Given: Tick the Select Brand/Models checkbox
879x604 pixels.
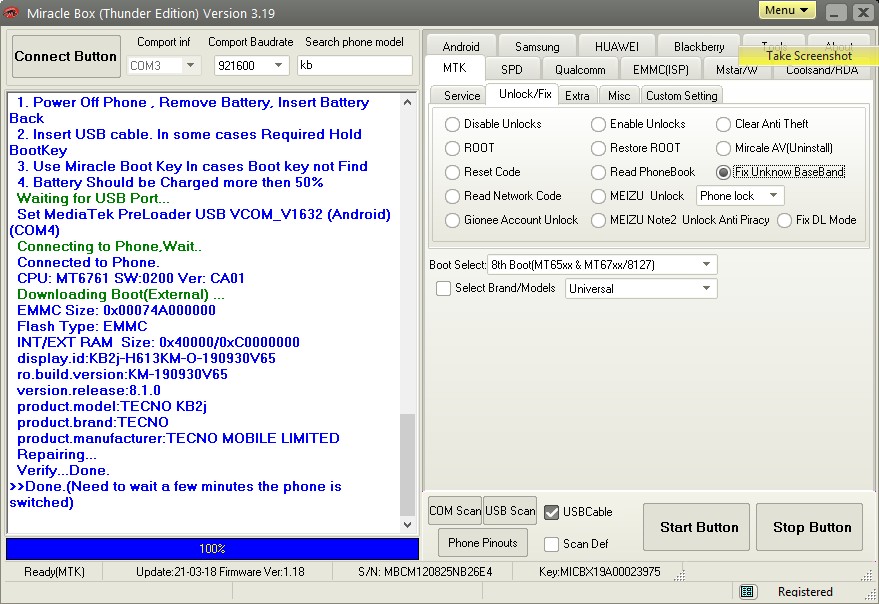Looking at the screenshot, I should [x=443, y=288].
